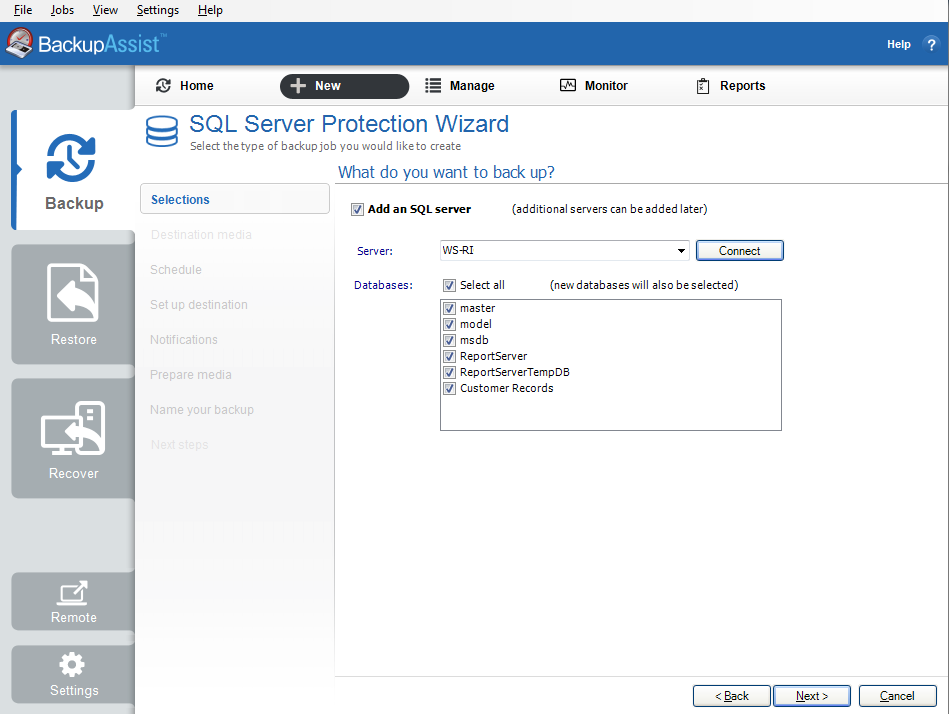This screenshot has height=714, width=949.
Task: Click the Set up destination wizard step
Action: pos(199,305)
